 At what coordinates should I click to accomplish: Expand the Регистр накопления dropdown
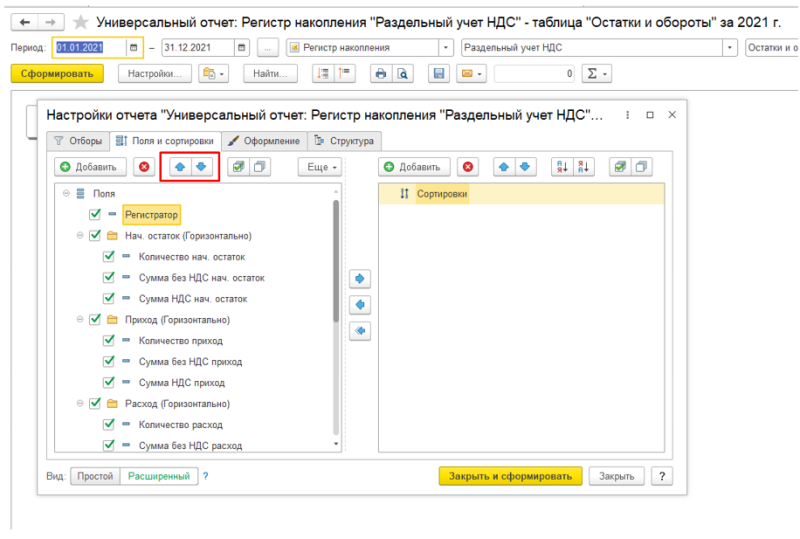coord(446,47)
